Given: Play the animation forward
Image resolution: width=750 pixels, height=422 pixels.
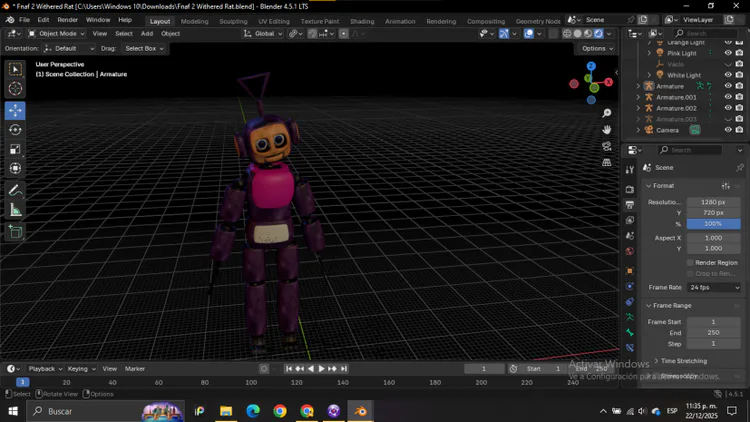Looking at the screenshot, I should pos(321,369).
